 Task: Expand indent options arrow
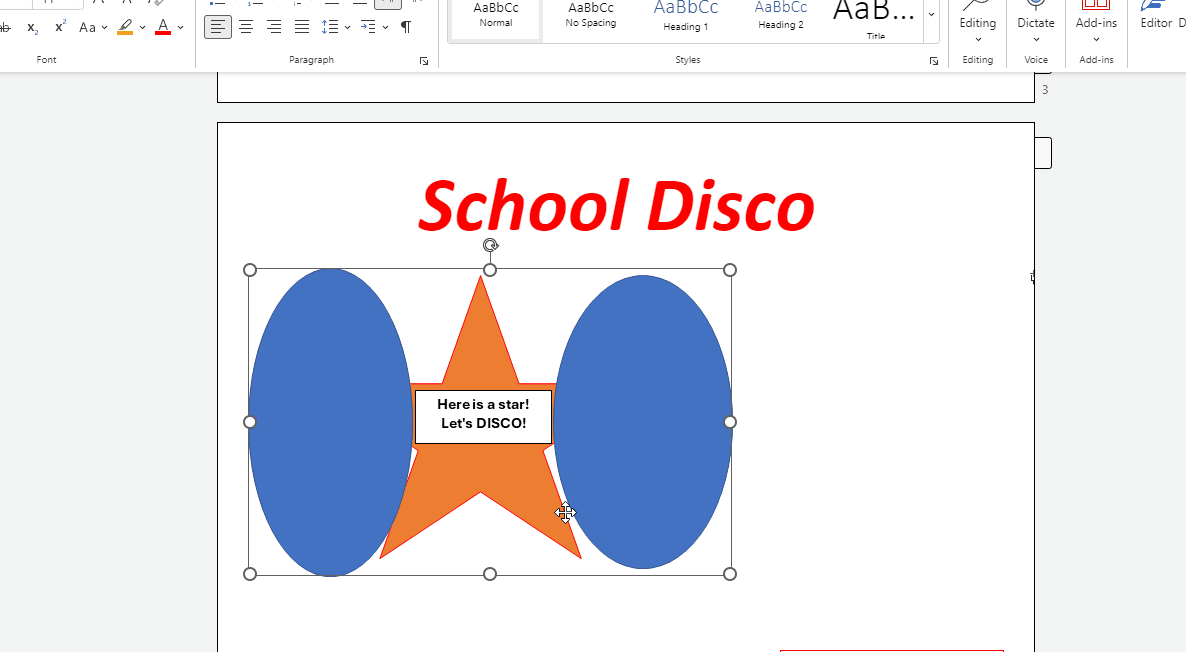pyautogui.click(x=386, y=27)
